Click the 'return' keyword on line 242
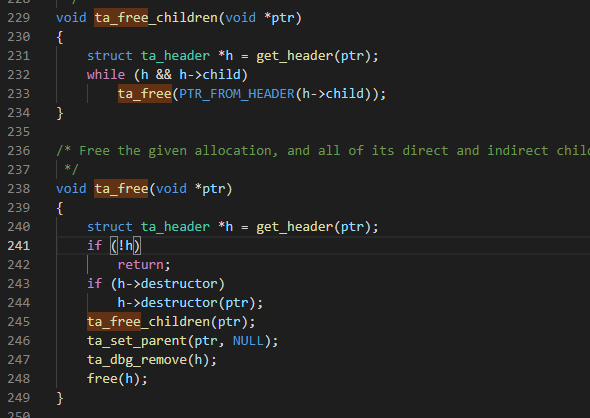590x418 pixels. pos(140,264)
